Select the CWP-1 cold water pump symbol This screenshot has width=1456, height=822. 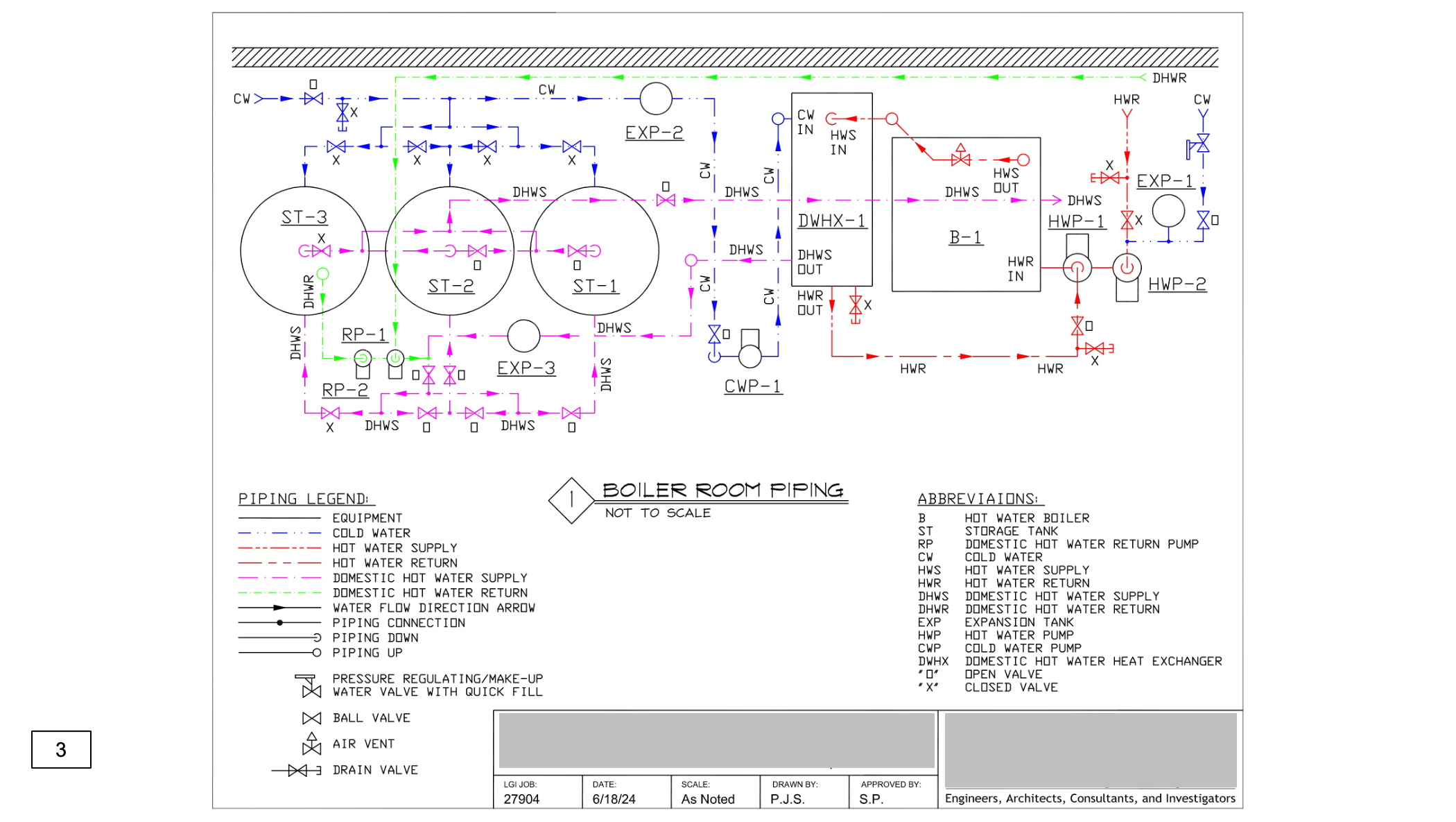[x=750, y=355]
